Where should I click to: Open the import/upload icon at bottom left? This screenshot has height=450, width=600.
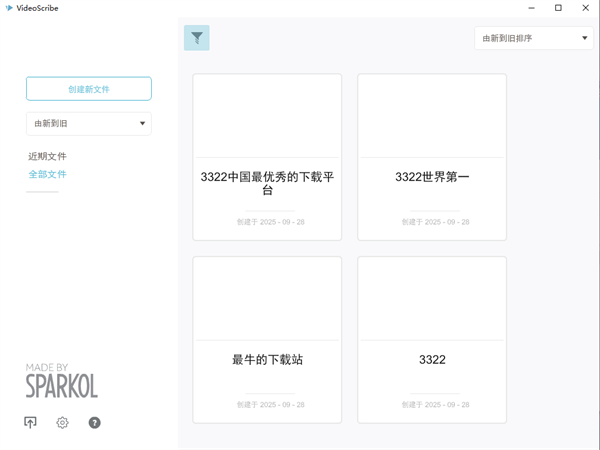click(x=30, y=422)
